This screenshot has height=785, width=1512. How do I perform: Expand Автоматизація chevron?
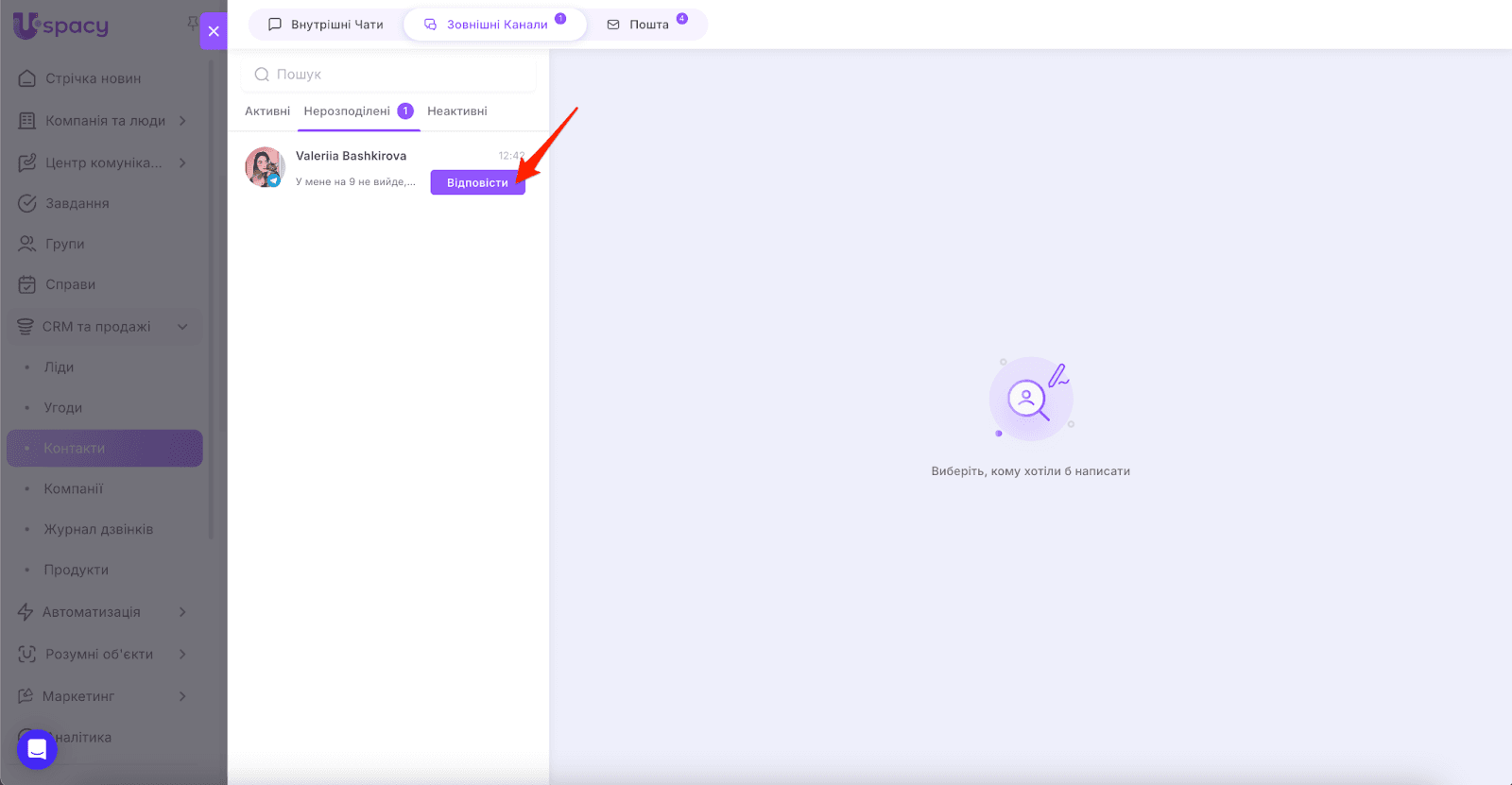(182, 612)
